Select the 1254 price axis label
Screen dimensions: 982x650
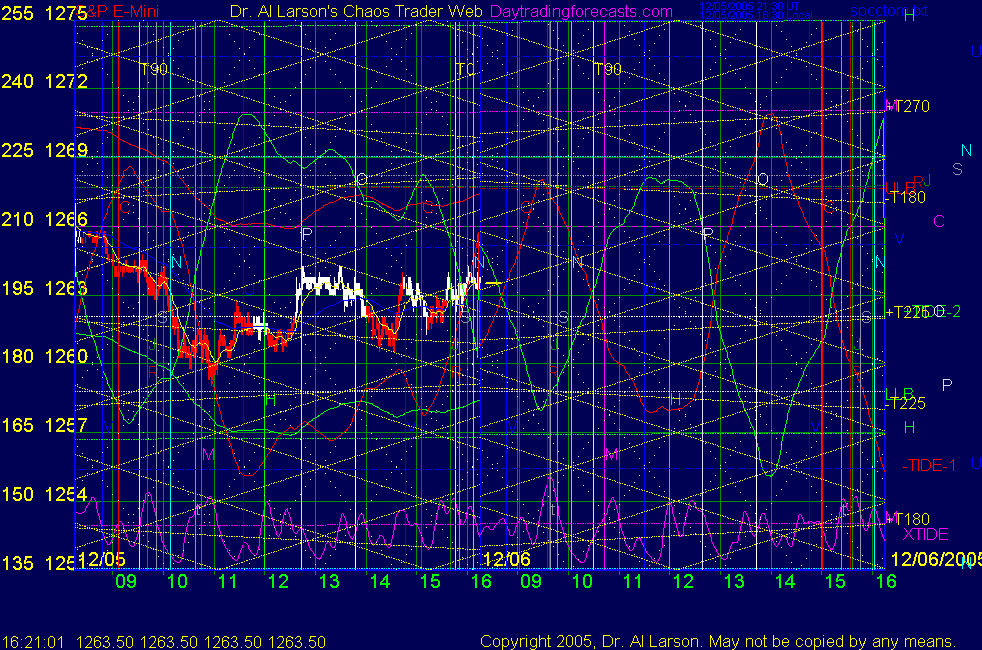[x=66, y=494]
